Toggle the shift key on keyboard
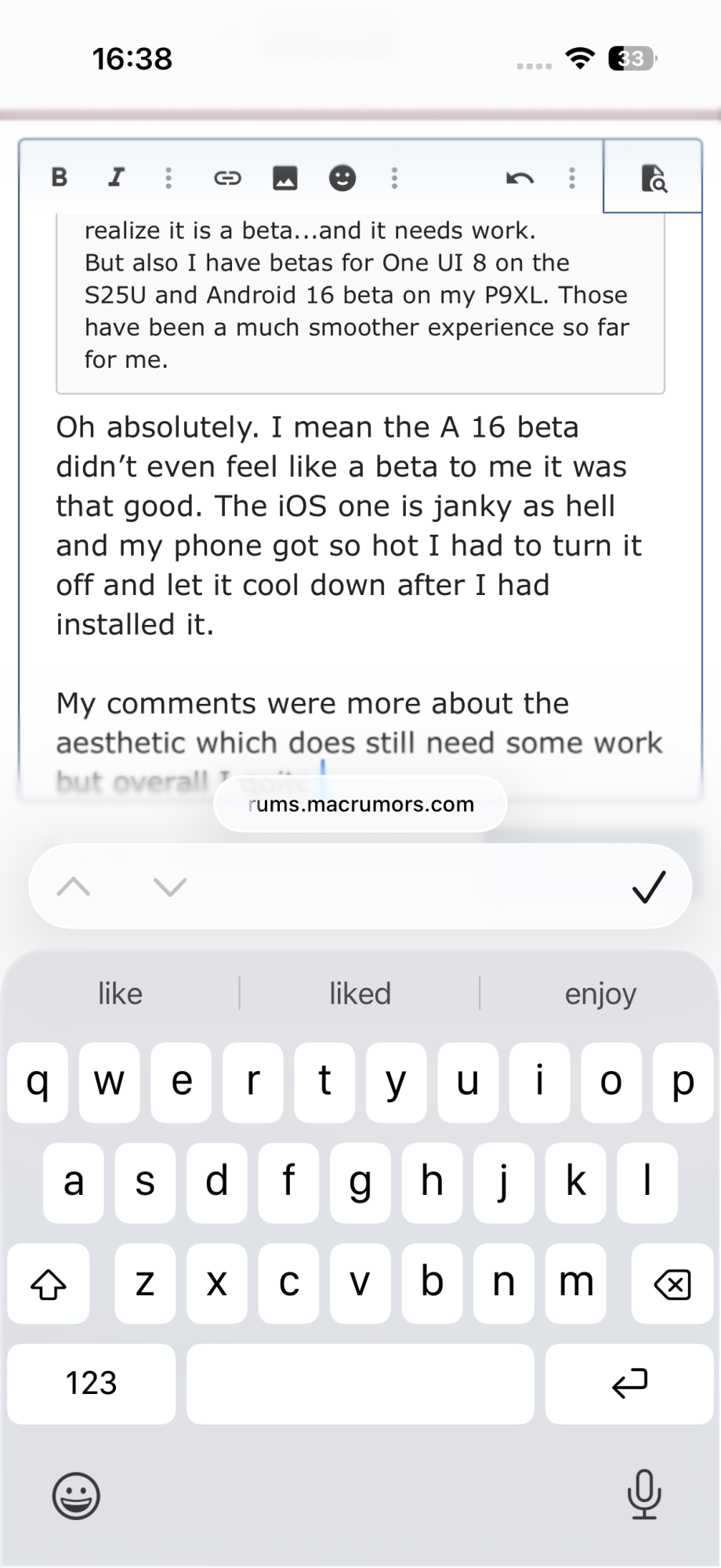The width and height of the screenshot is (721, 1568). [49, 1283]
